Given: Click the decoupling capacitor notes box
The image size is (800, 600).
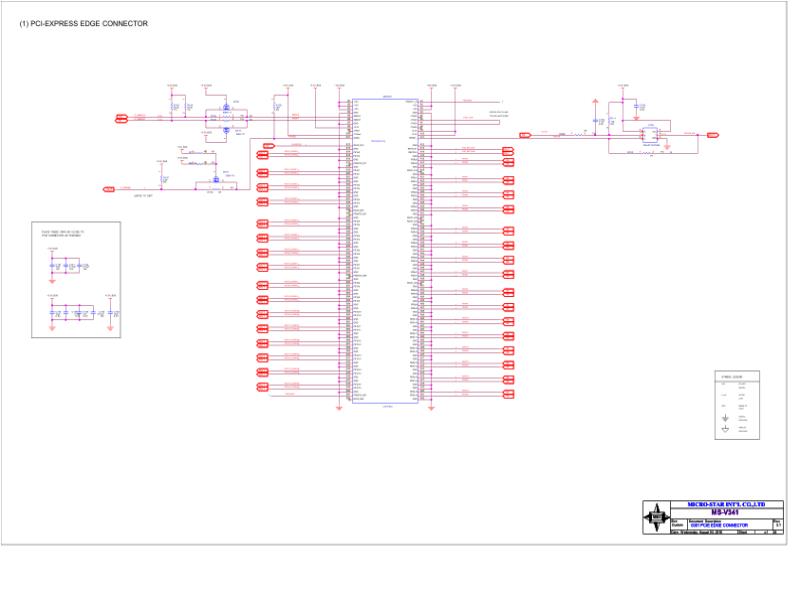Looking at the screenshot, I should (x=76, y=280).
